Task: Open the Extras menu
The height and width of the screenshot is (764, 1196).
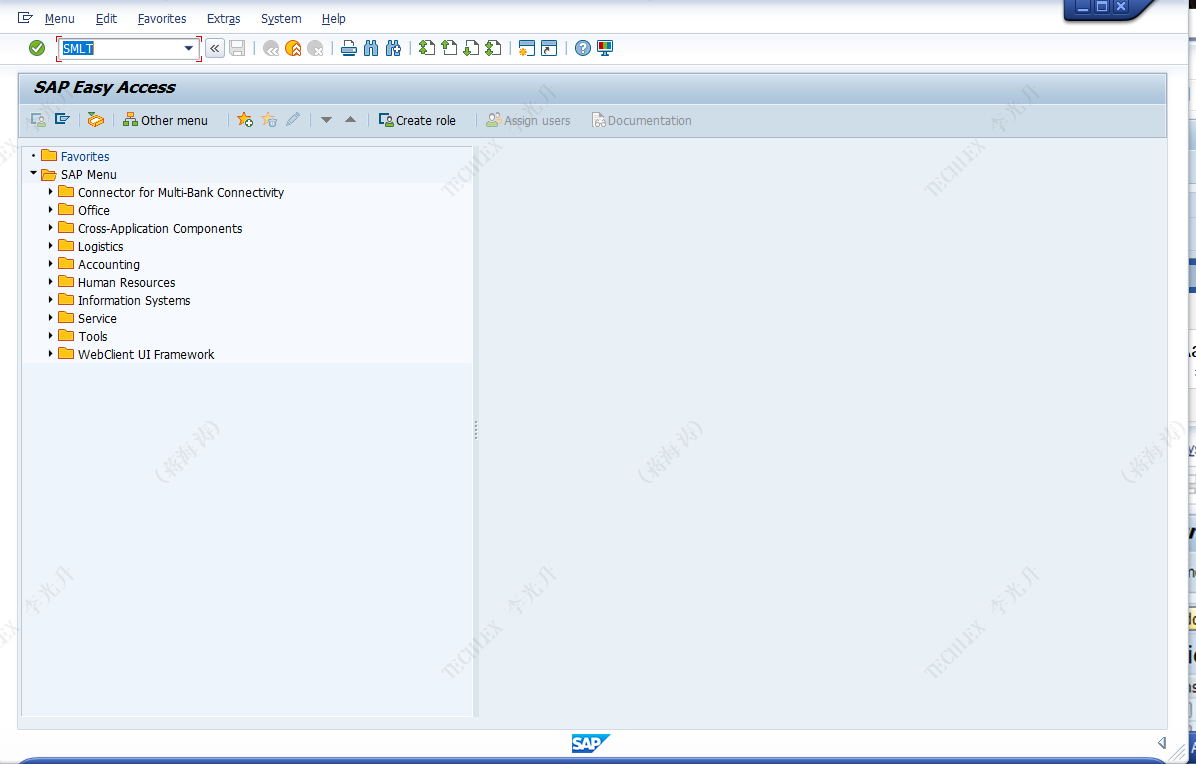Action: click(x=223, y=18)
